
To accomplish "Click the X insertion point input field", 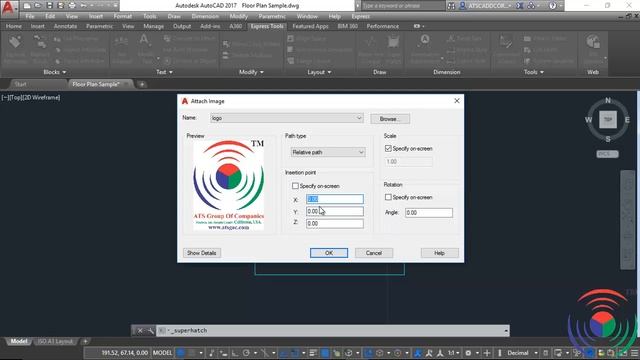I will click(x=335, y=199).
